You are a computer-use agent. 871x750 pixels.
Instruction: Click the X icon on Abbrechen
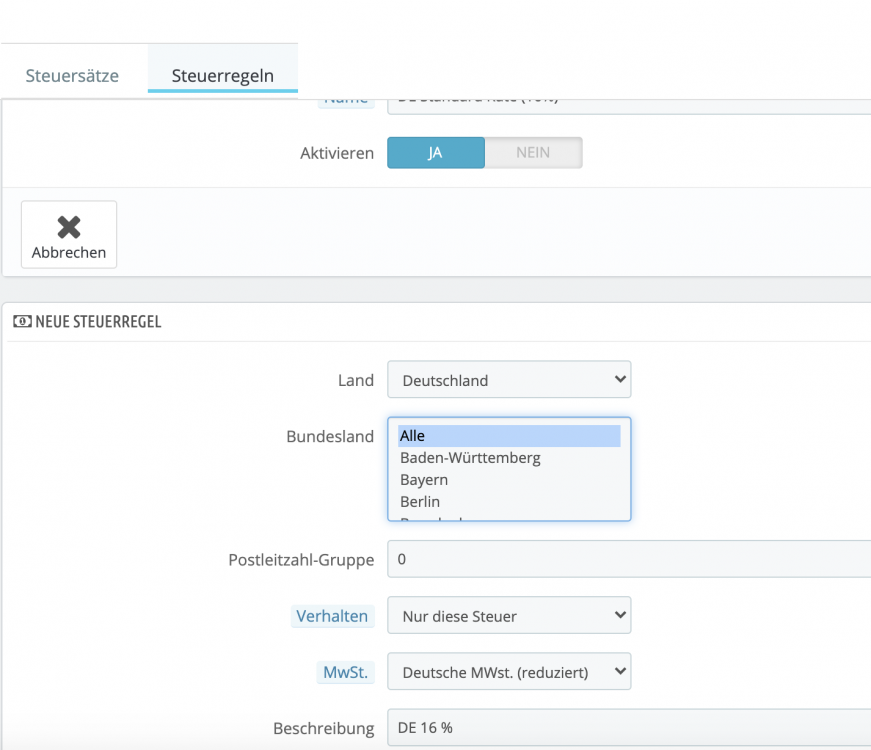(69, 227)
